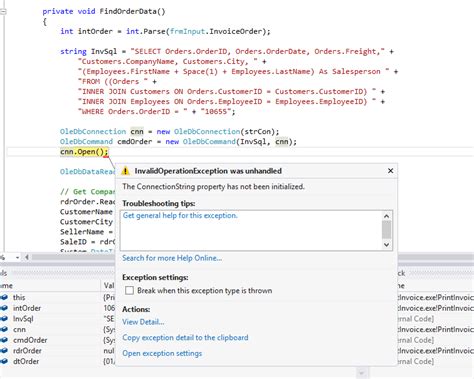The height and width of the screenshot is (379, 474).
Task: Click the Val column header in Locals
Action: pyautogui.click(x=109, y=286)
